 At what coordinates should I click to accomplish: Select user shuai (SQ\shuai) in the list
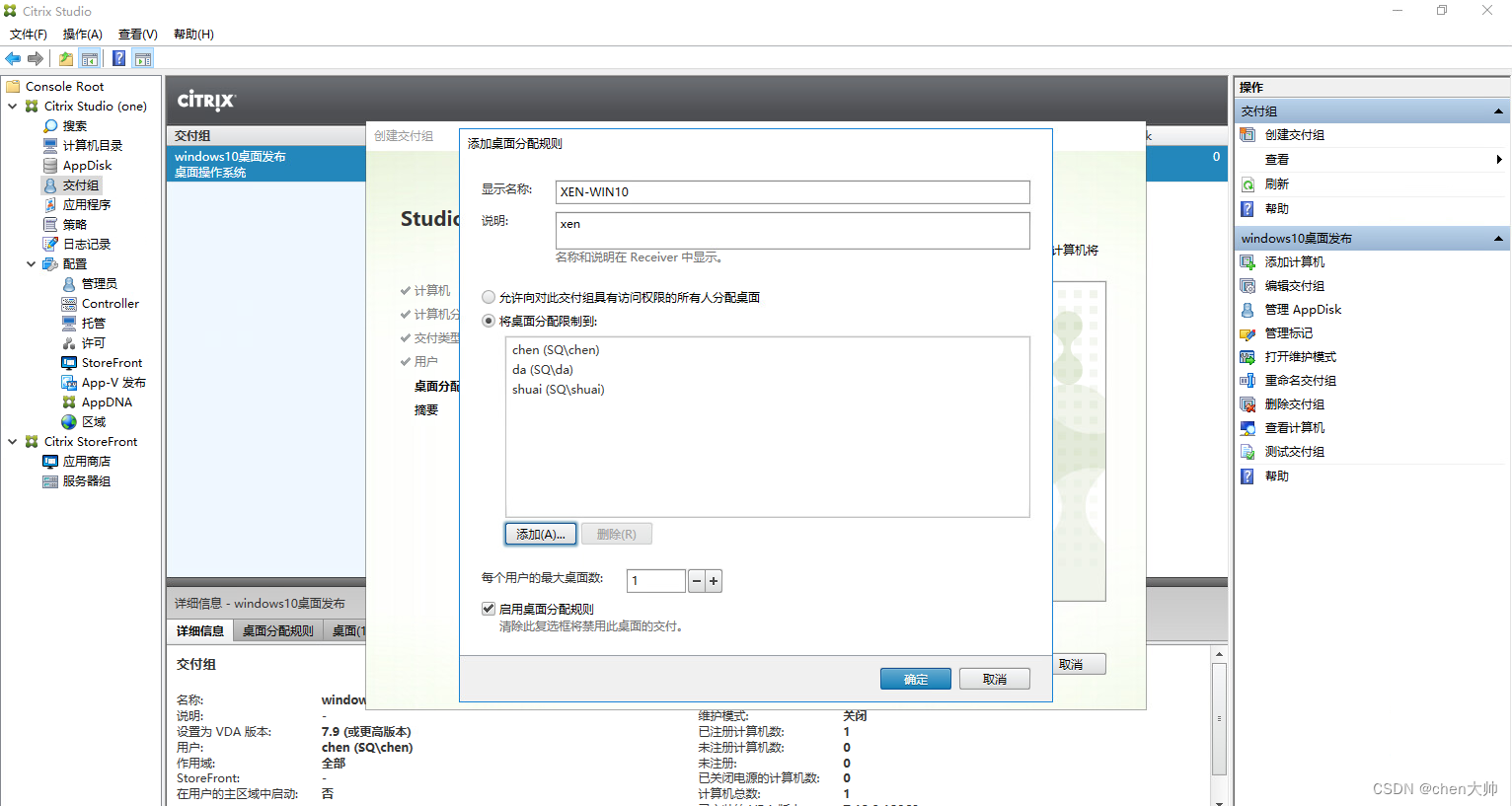559,390
